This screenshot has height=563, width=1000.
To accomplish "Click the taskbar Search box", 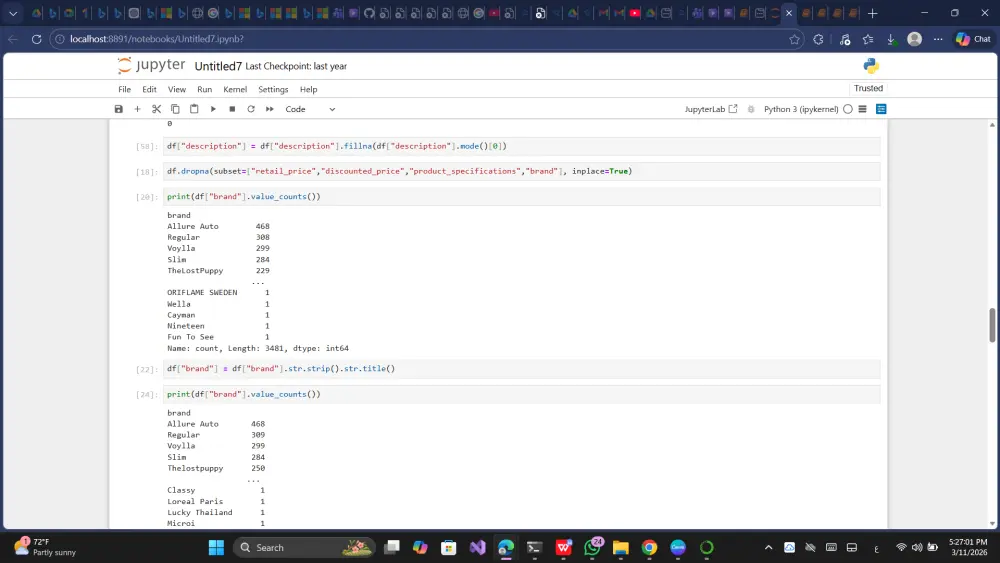I will [x=305, y=547].
